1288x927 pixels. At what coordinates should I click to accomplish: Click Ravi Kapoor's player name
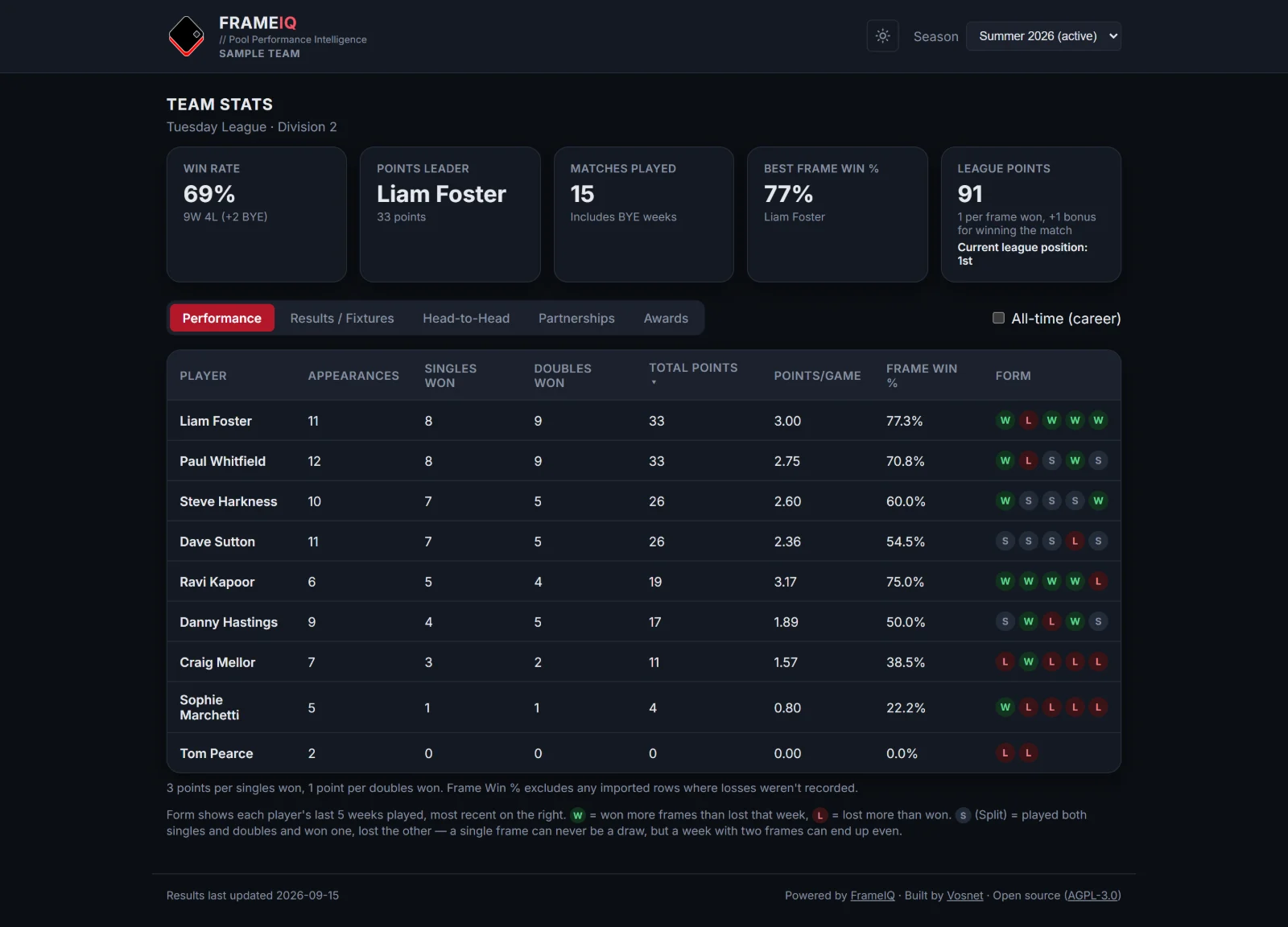click(217, 582)
